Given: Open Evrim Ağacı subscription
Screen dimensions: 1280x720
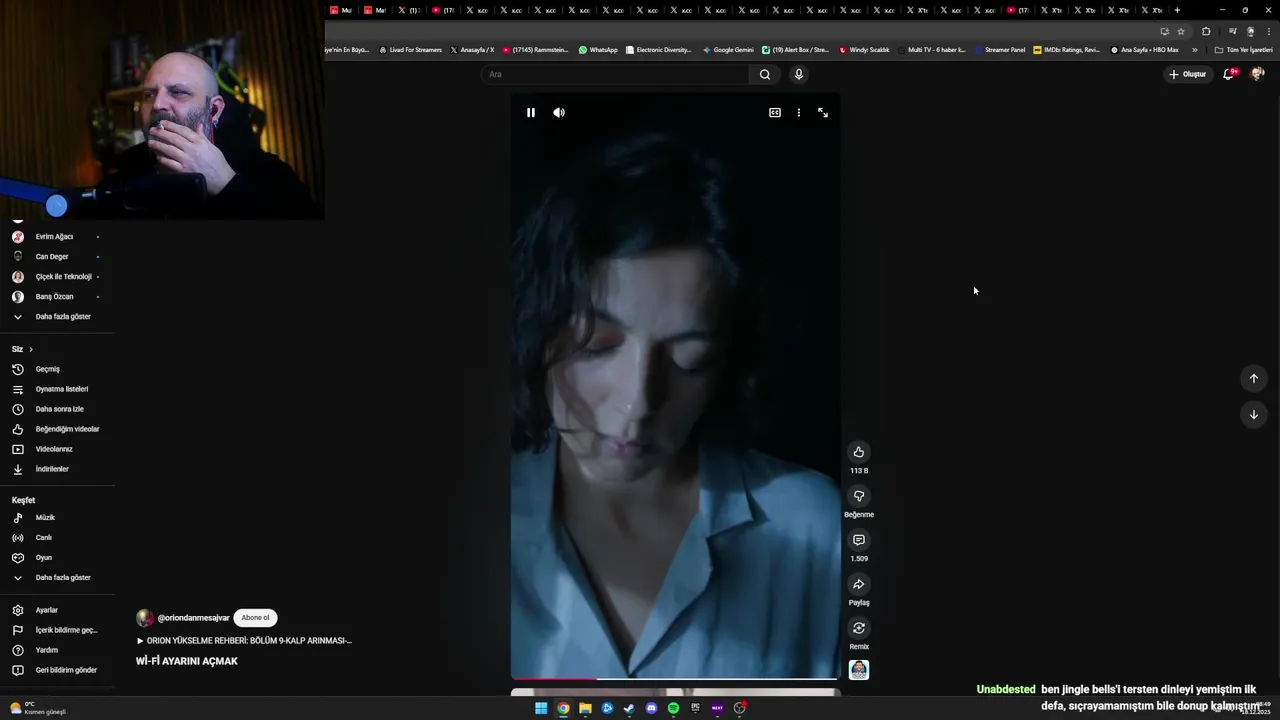Looking at the screenshot, I should tap(56, 237).
